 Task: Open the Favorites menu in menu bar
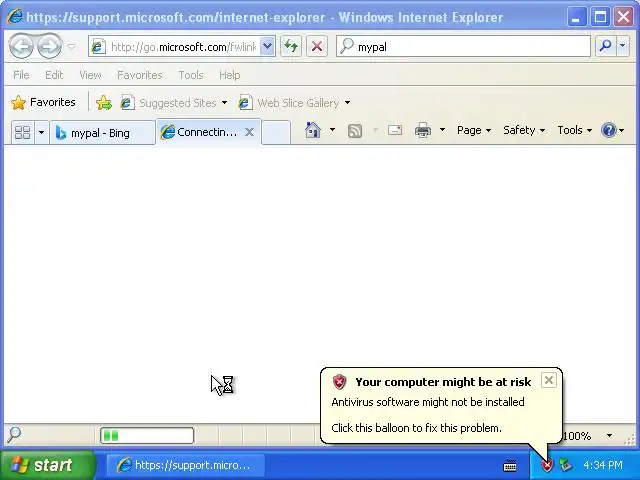pos(140,75)
